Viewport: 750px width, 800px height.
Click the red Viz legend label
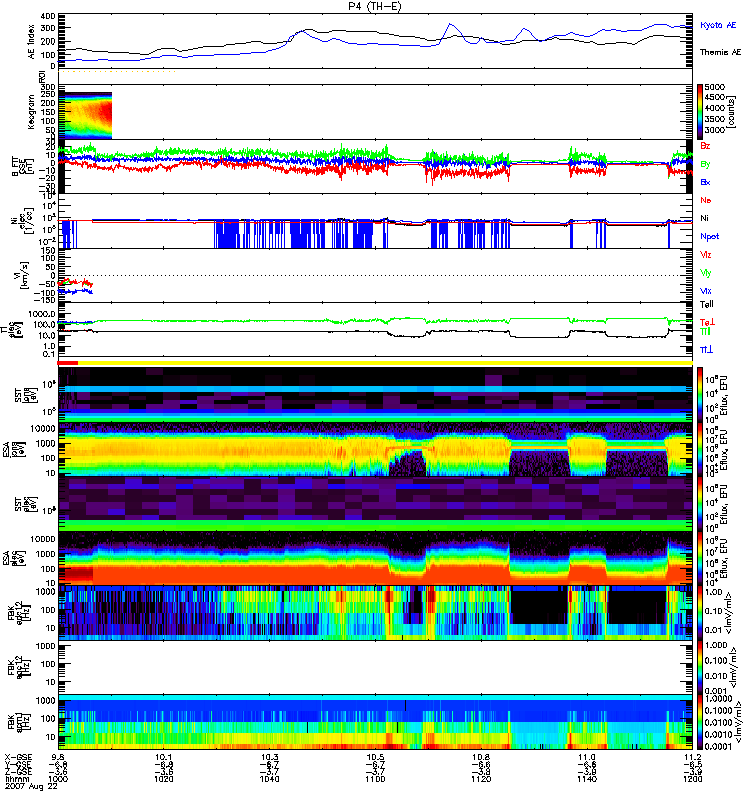pos(706,255)
